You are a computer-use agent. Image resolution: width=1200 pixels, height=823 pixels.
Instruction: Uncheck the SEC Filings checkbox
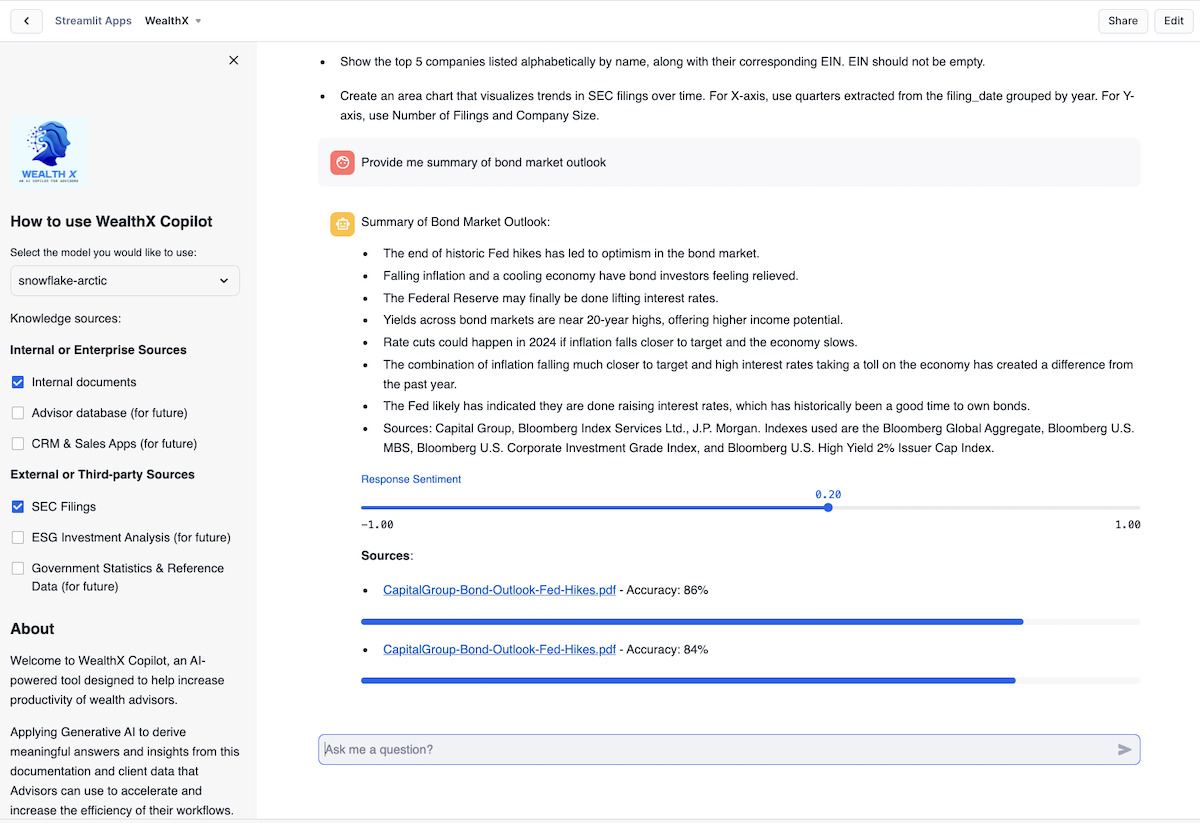[x=18, y=507]
